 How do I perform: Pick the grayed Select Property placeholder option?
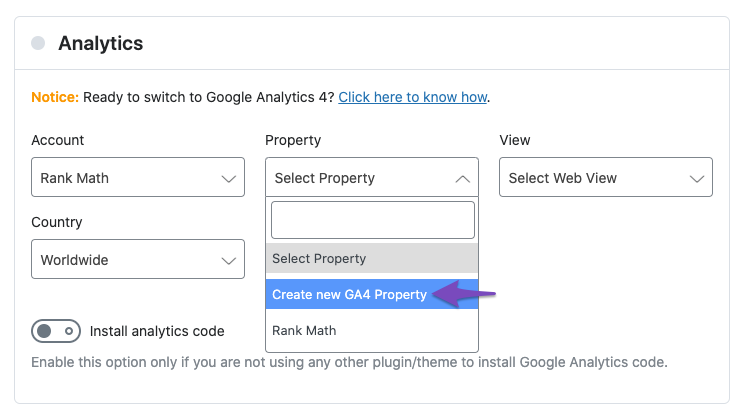(x=372, y=258)
